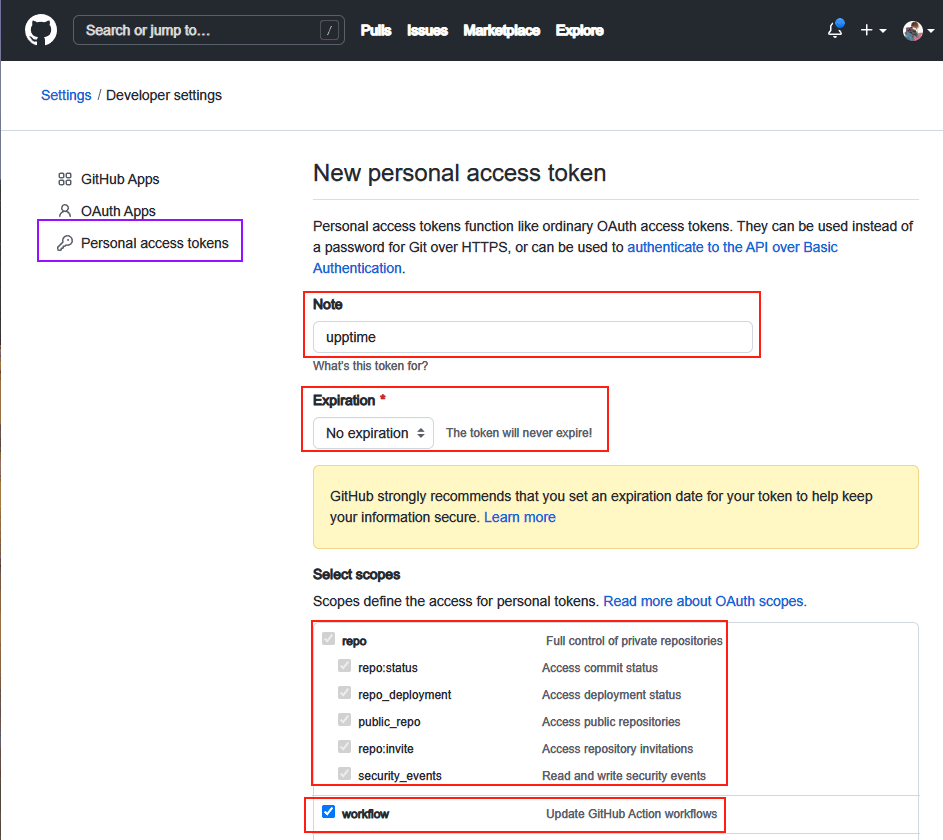Toggle the security_events checkbox

[x=345, y=773]
